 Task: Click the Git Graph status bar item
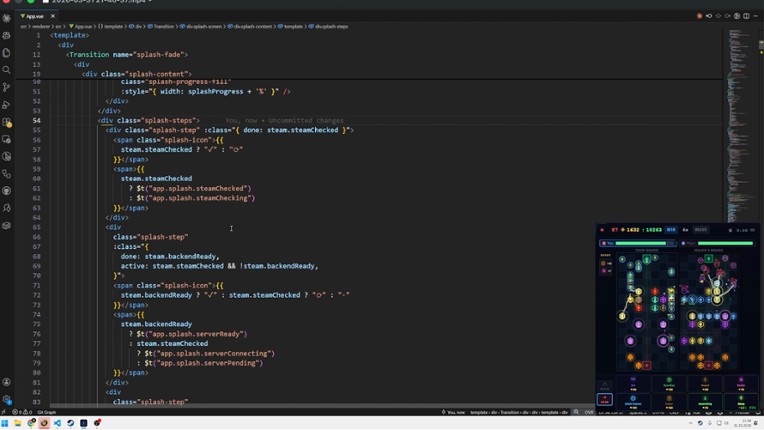point(46,412)
